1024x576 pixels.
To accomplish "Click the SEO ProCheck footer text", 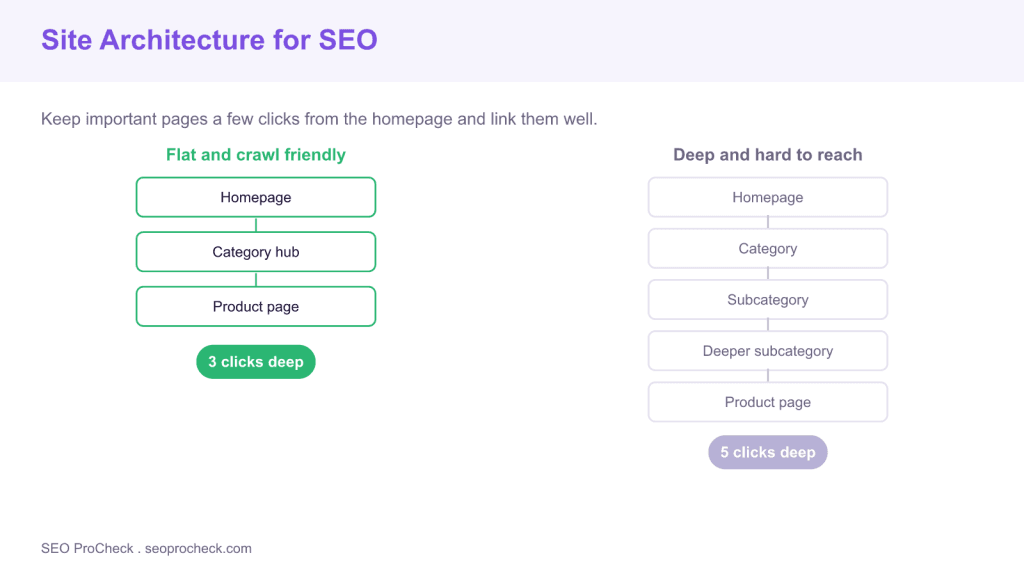I will 88,549.
